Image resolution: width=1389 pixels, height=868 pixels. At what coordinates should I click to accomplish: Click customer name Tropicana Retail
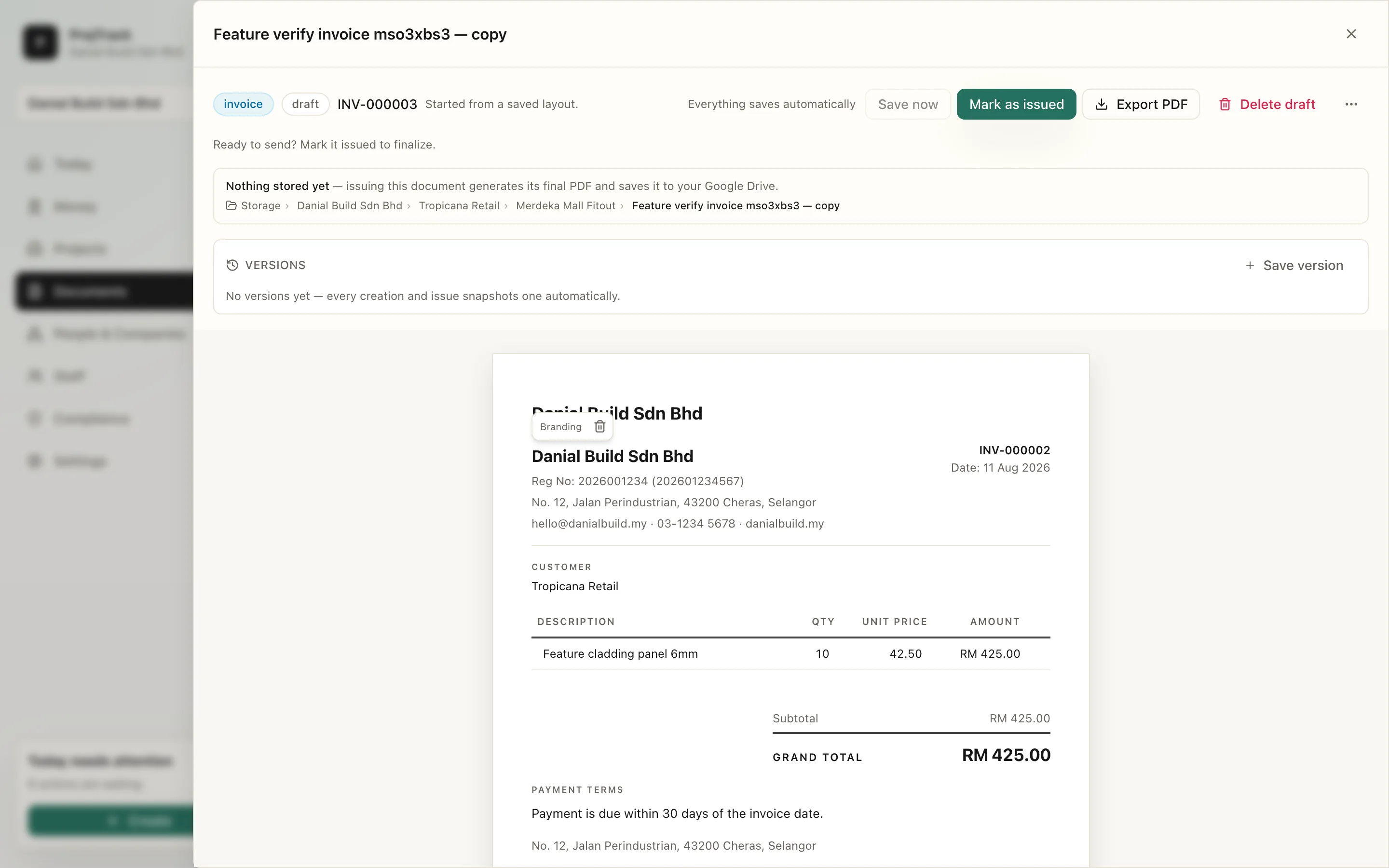574,586
